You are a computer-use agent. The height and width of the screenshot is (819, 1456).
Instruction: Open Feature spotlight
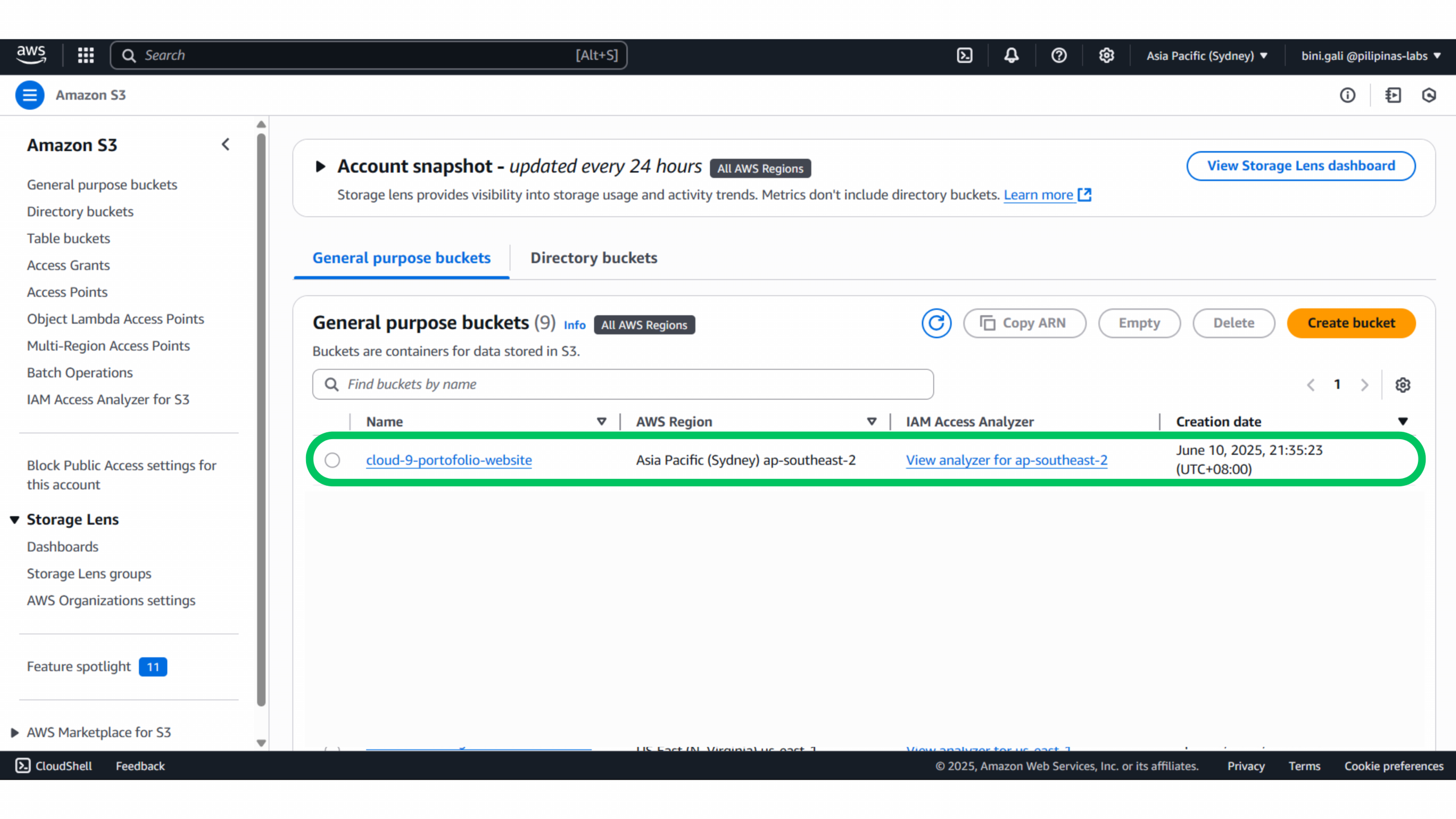point(78,667)
